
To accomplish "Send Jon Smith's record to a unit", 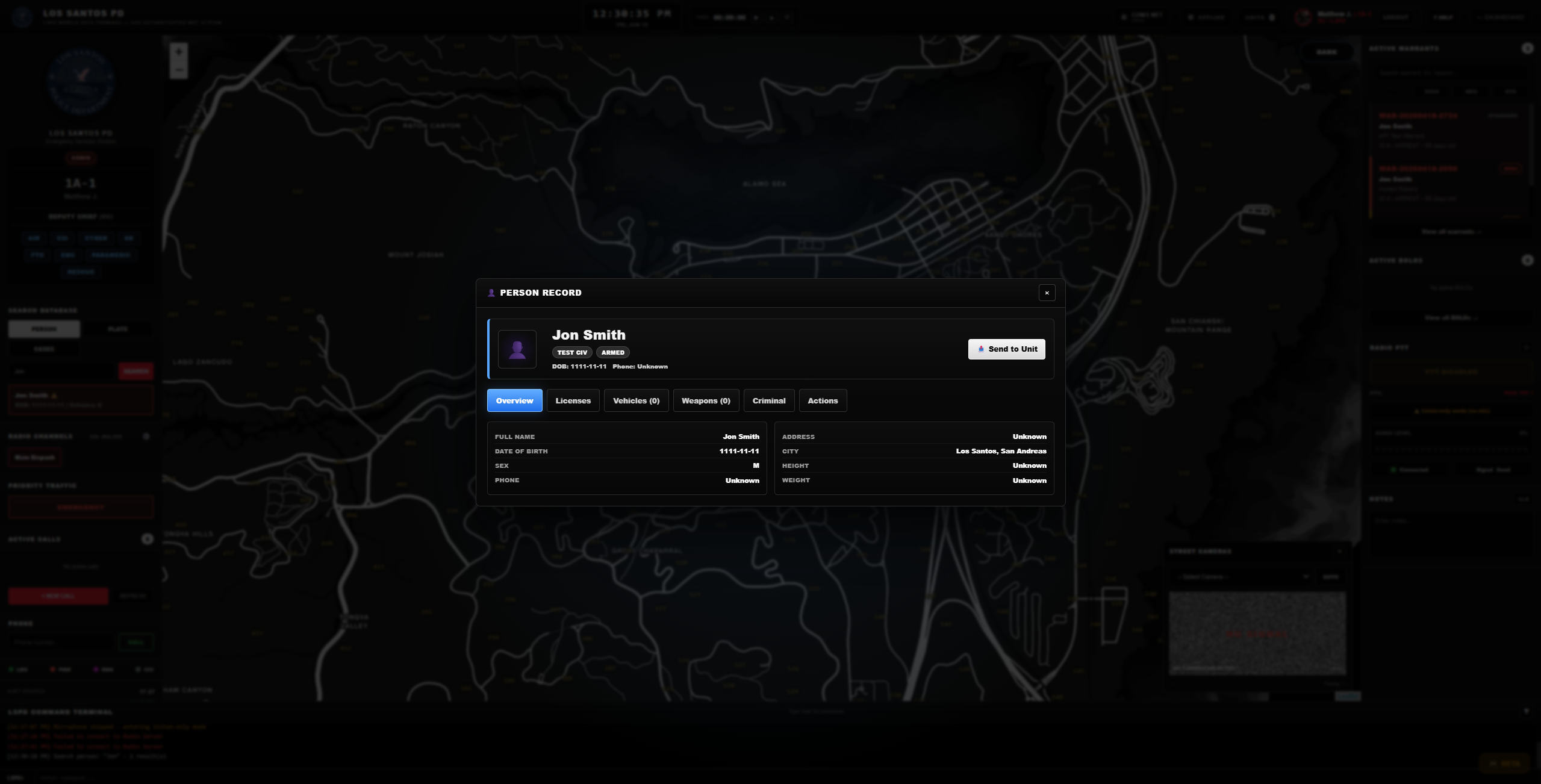I will (x=1006, y=349).
